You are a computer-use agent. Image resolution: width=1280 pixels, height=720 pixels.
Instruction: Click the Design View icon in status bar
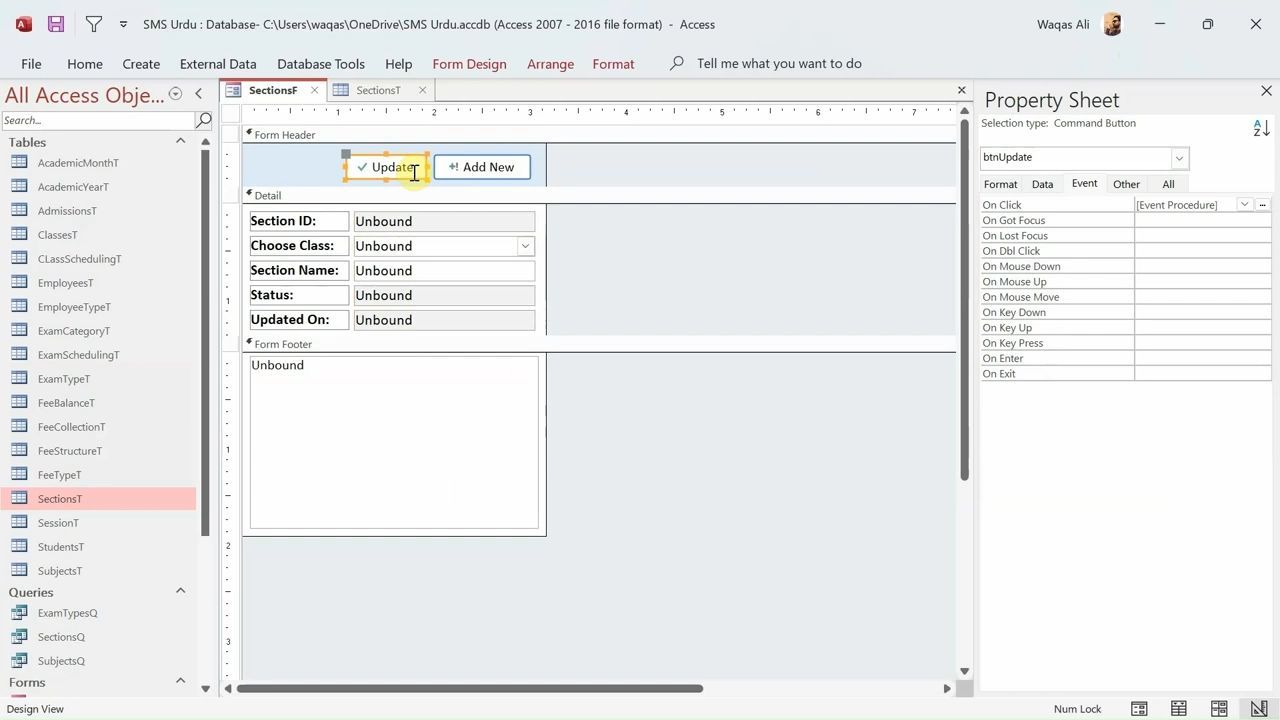point(1259,709)
